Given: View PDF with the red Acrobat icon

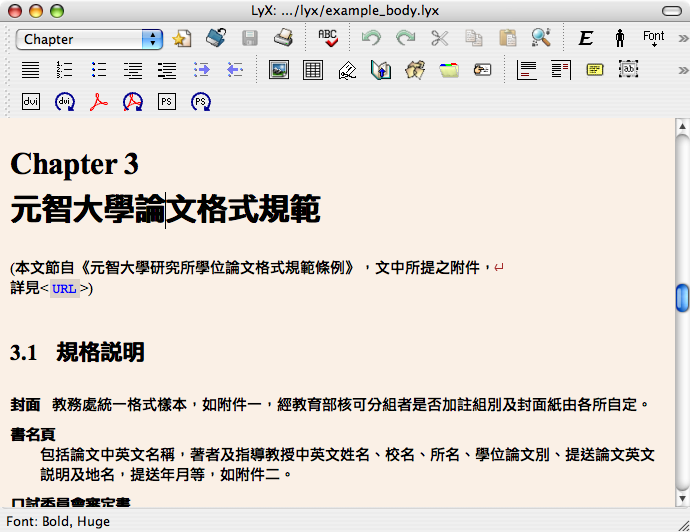Looking at the screenshot, I should [x=99, y=101].
